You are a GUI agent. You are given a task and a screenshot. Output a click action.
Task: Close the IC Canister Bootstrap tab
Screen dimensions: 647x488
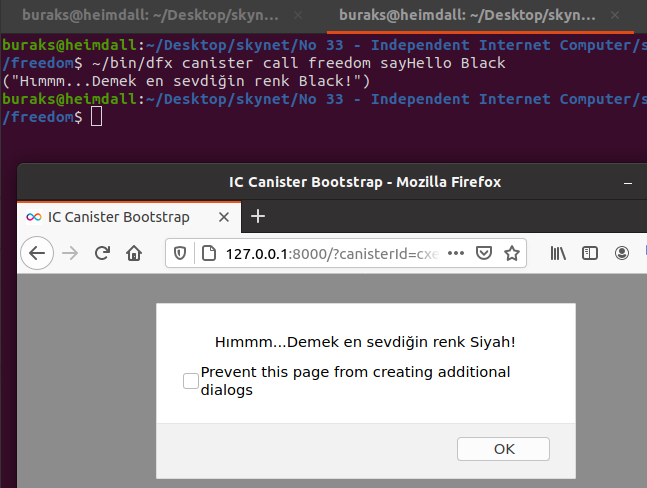(x=224, y=217)
